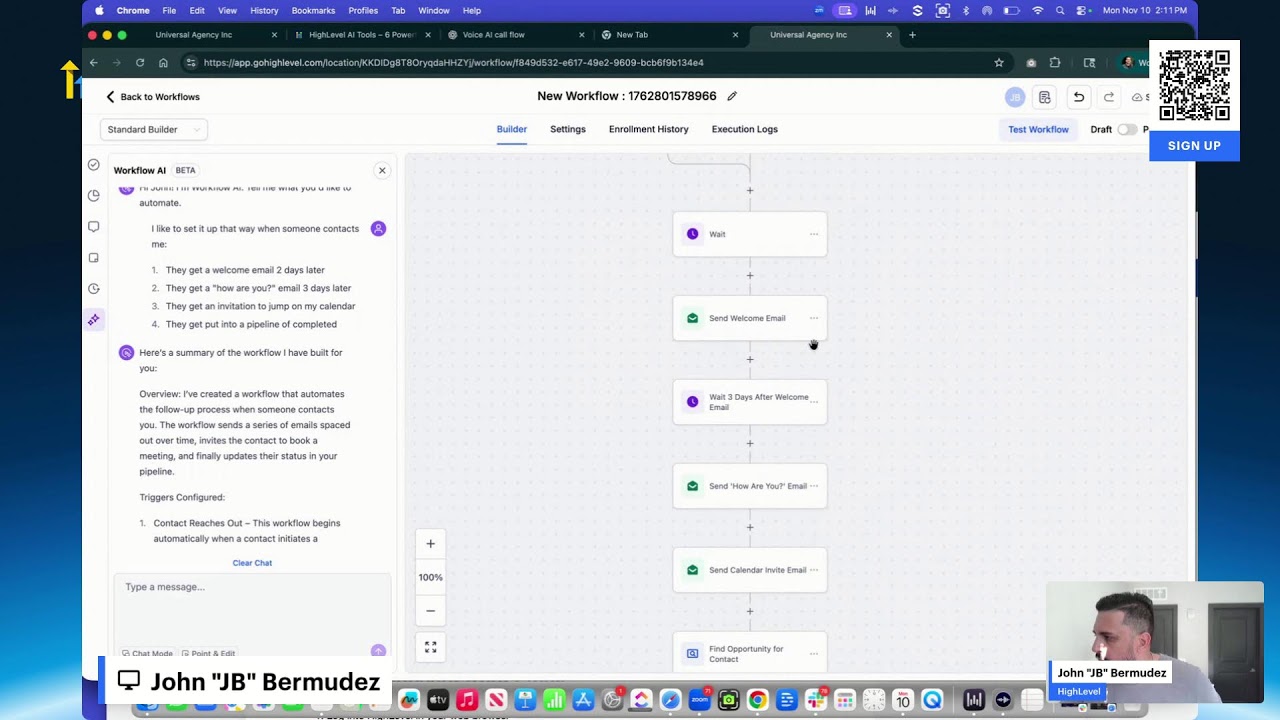
Task: Zoom out on the canvas
Action: pos(430,610)
